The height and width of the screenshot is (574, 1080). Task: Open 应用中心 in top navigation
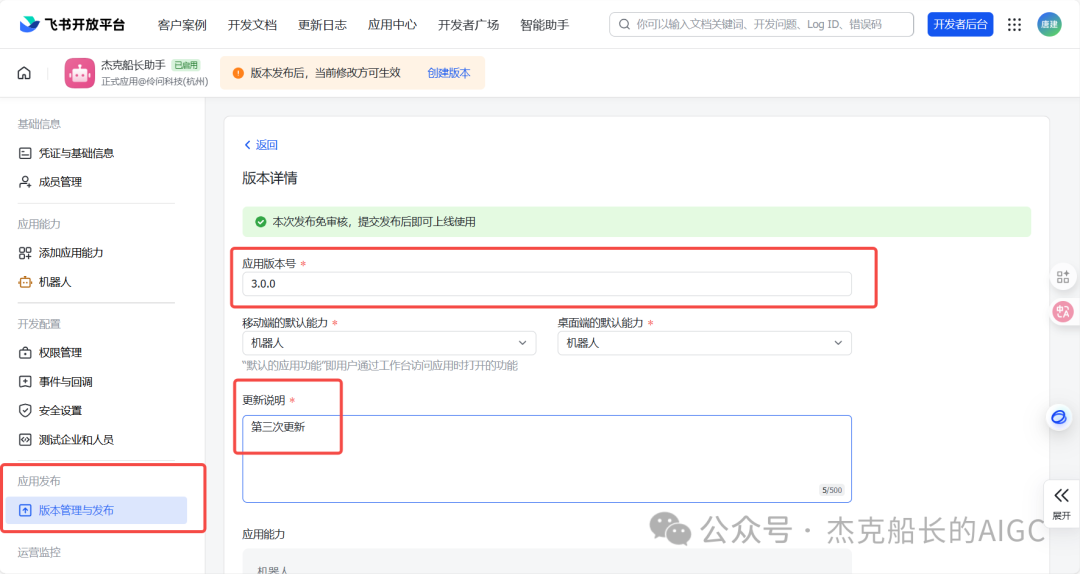(392, 25)
